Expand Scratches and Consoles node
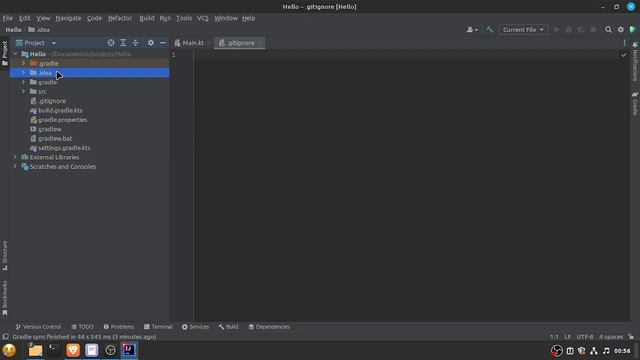This screenshot has height=360, width=640. click(x=16, y=167)
